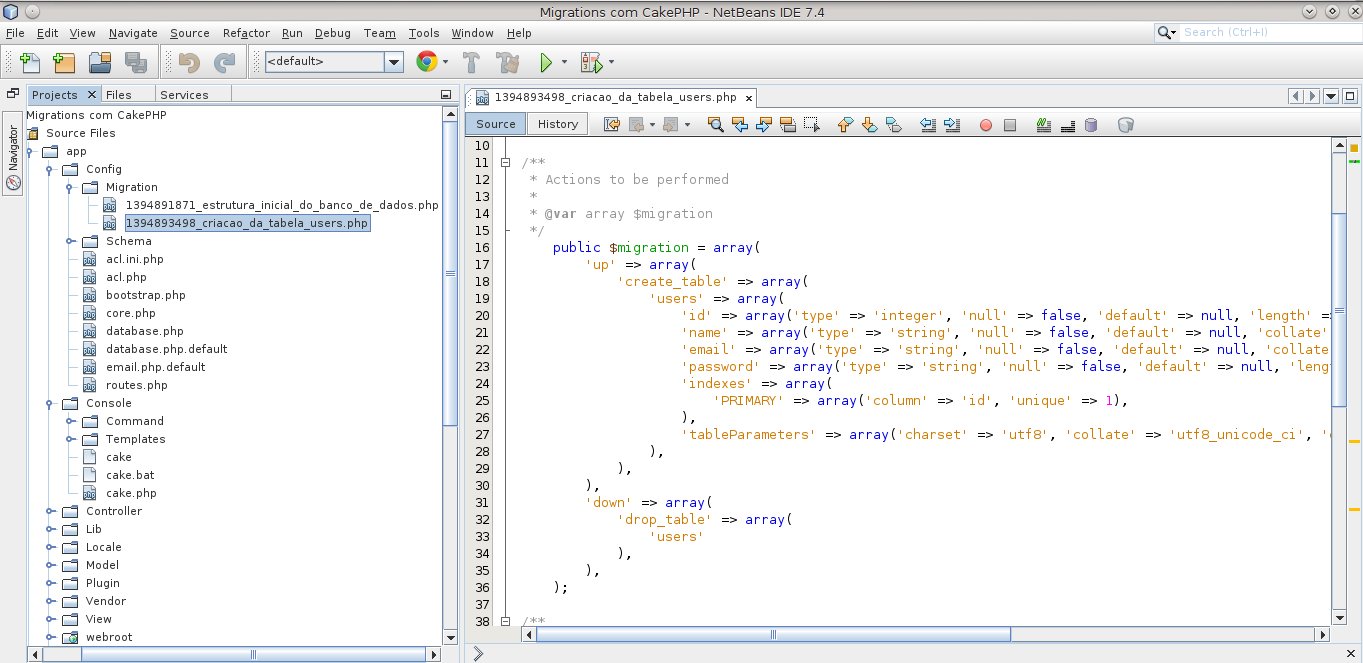Click the Open Project folder icon
Image resolution: width=1363 pixels, height=663 pixels.
[x=100, y=62]
